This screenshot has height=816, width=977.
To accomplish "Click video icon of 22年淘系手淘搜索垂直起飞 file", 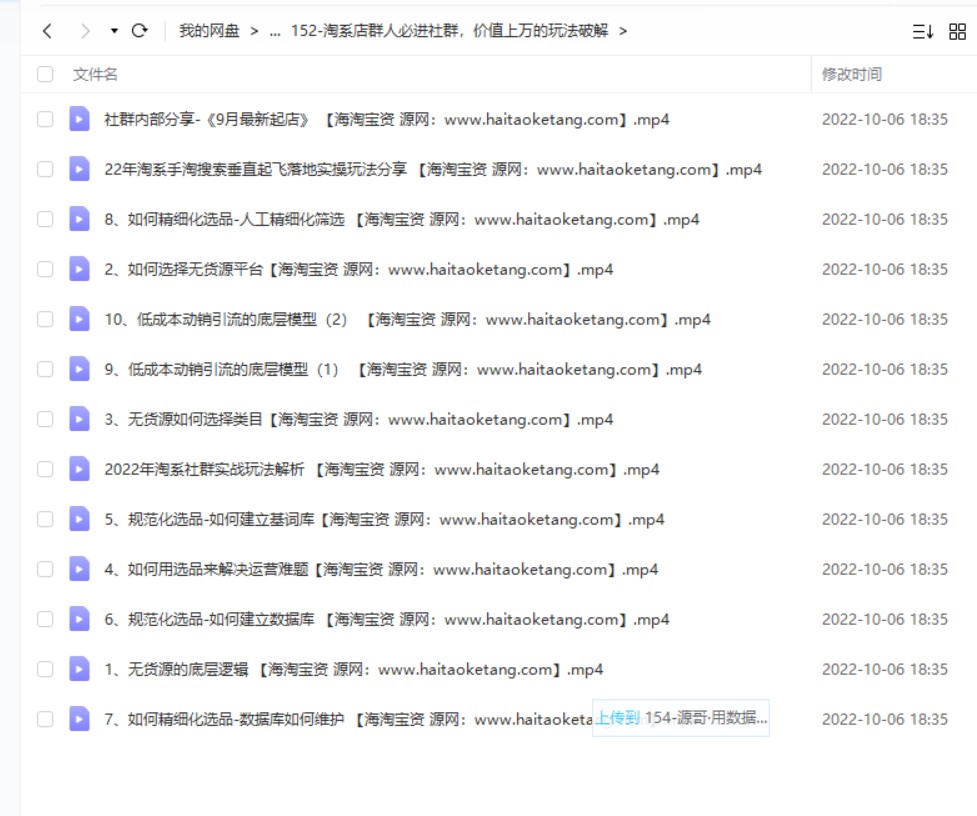I will click(x=79, y=169).
